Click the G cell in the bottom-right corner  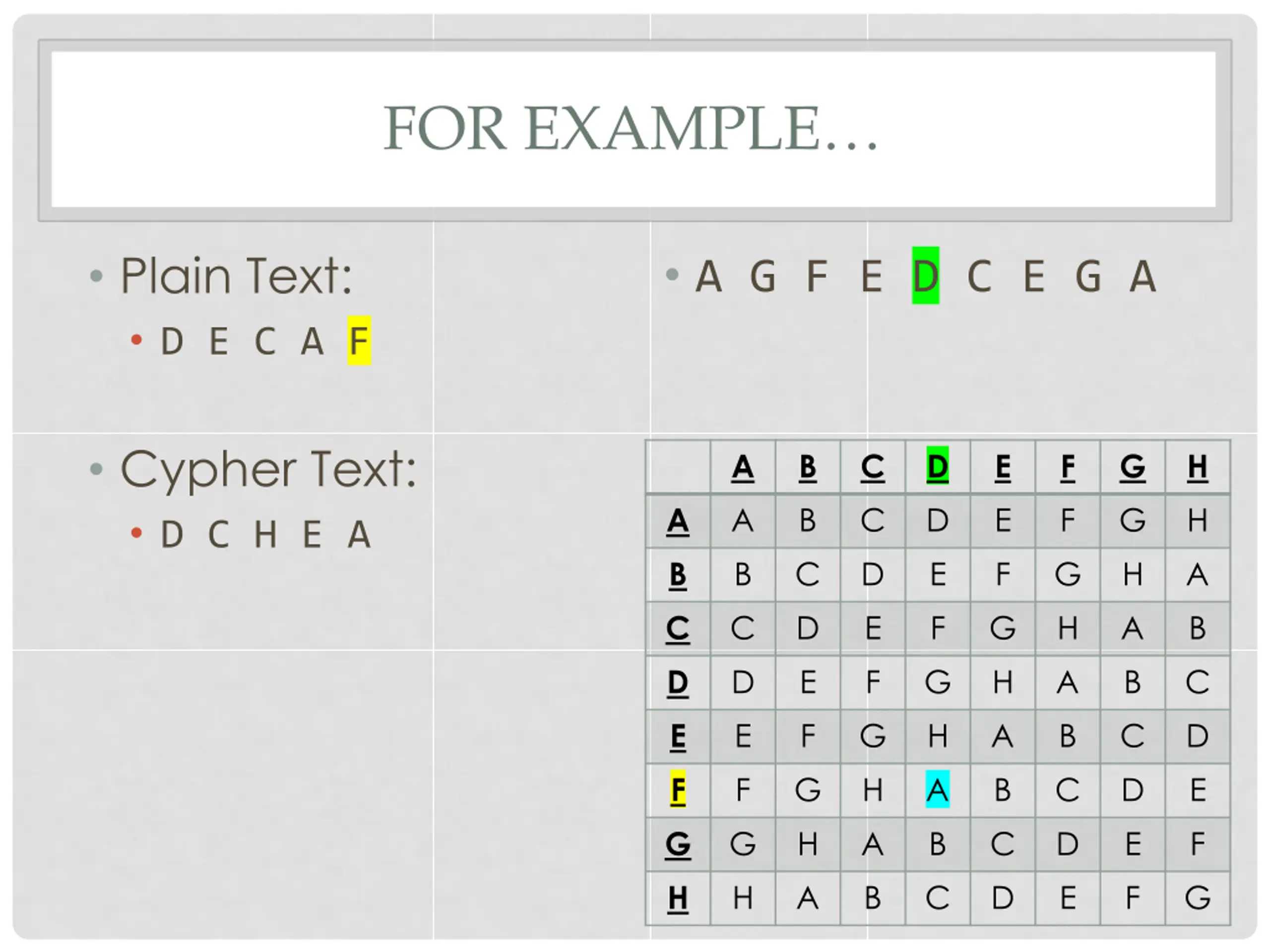1197,897
